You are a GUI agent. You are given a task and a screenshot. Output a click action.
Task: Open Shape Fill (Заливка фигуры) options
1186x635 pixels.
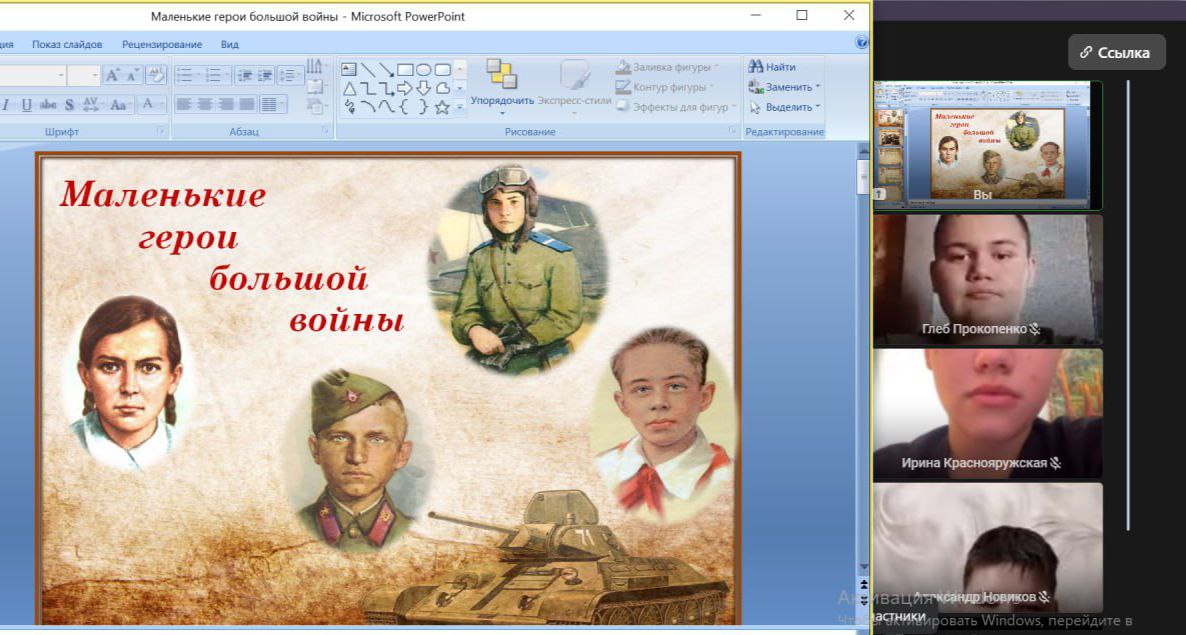[667, 67]
